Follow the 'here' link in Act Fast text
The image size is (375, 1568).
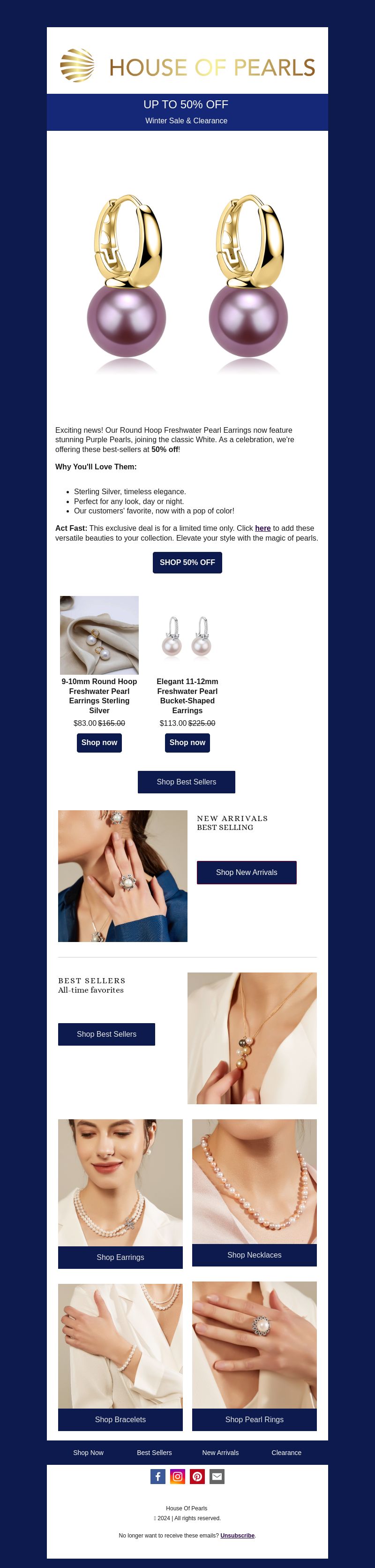pos(263,528)
